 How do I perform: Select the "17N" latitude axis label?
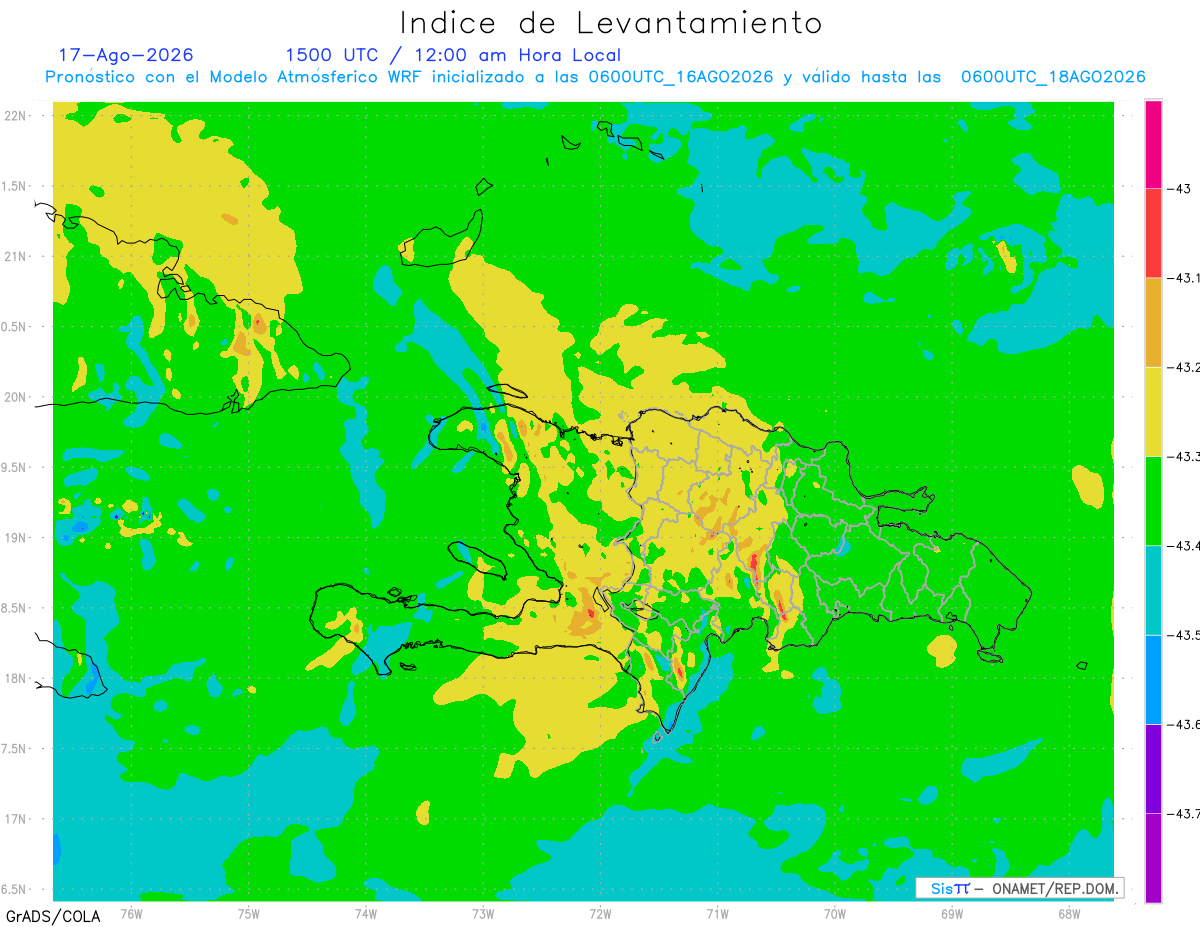[17, 819]
